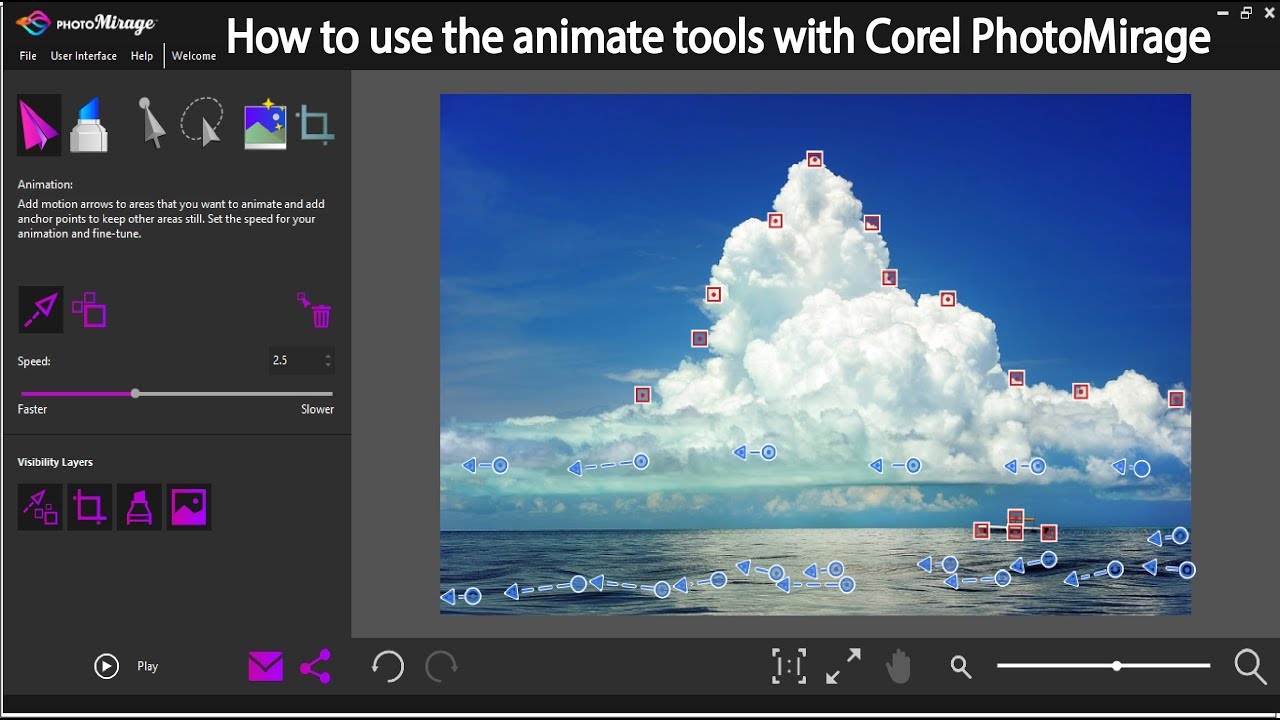Select the Crop tool in the top toolbar

click(315, 126)
